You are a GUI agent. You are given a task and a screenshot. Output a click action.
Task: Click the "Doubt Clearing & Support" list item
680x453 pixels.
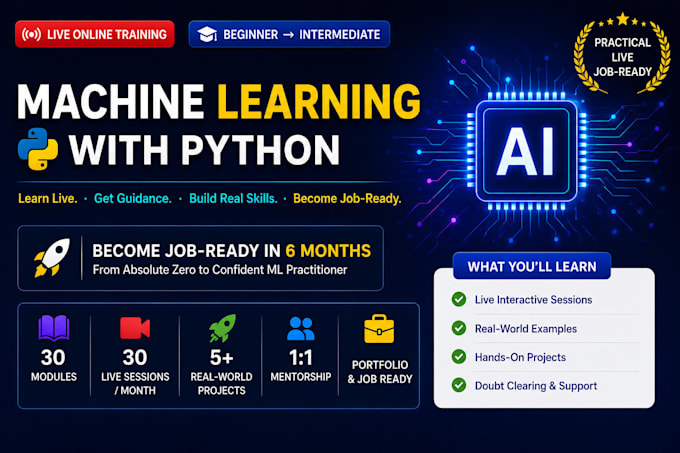coord(536,386)
